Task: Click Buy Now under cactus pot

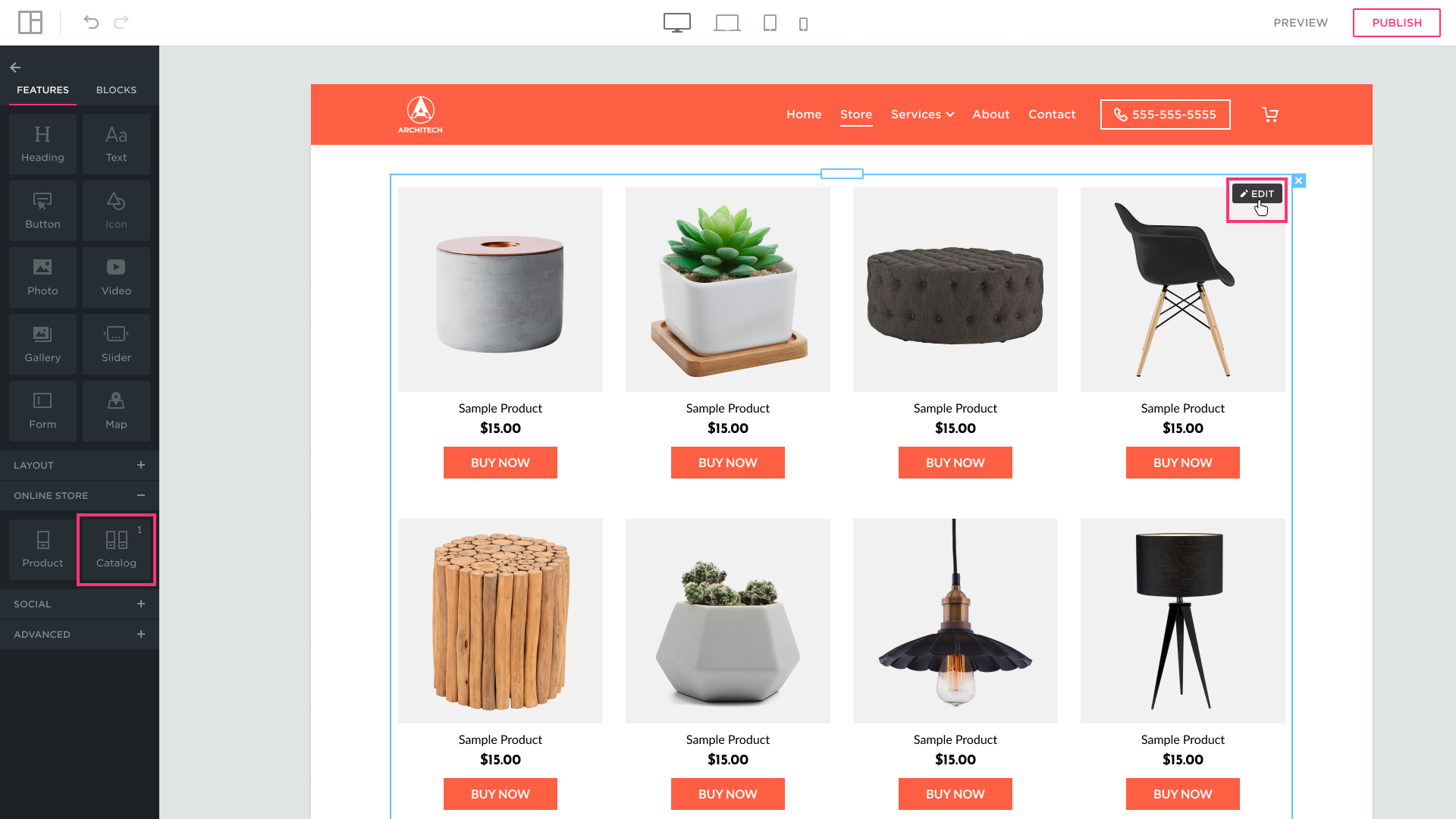Action: 728,794
